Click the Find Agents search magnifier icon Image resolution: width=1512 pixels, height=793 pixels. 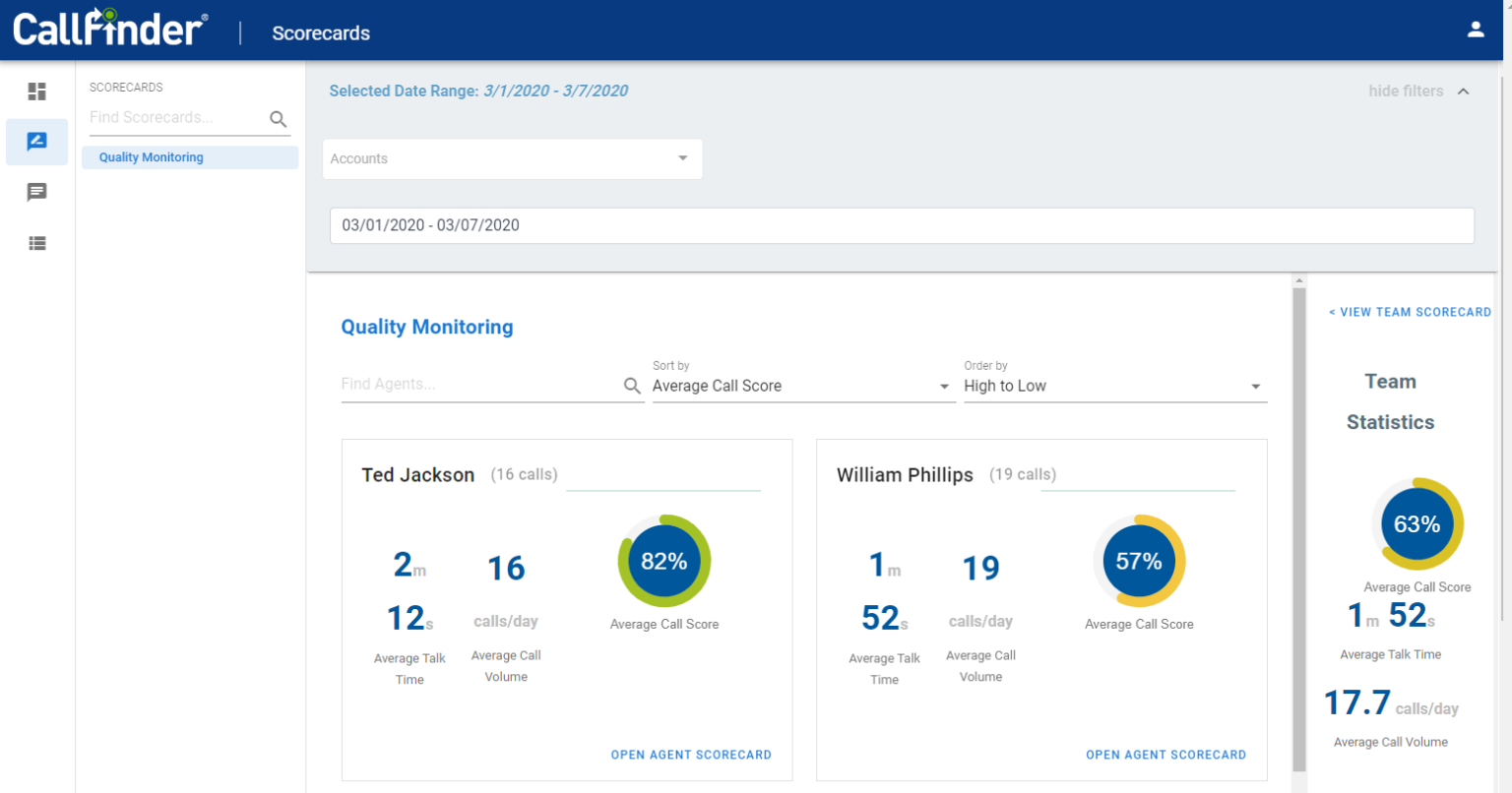632,386
